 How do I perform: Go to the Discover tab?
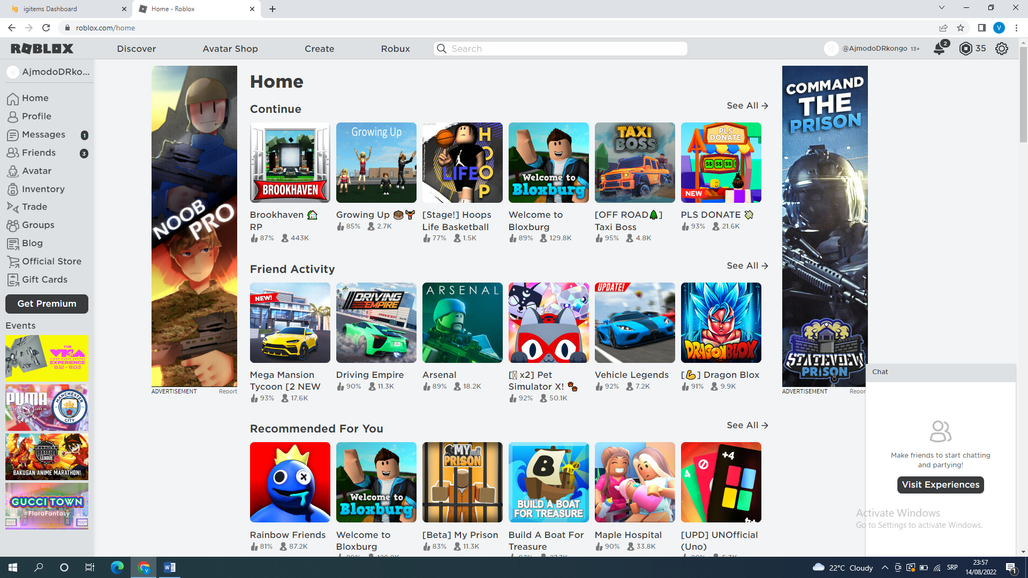(136, 48)
